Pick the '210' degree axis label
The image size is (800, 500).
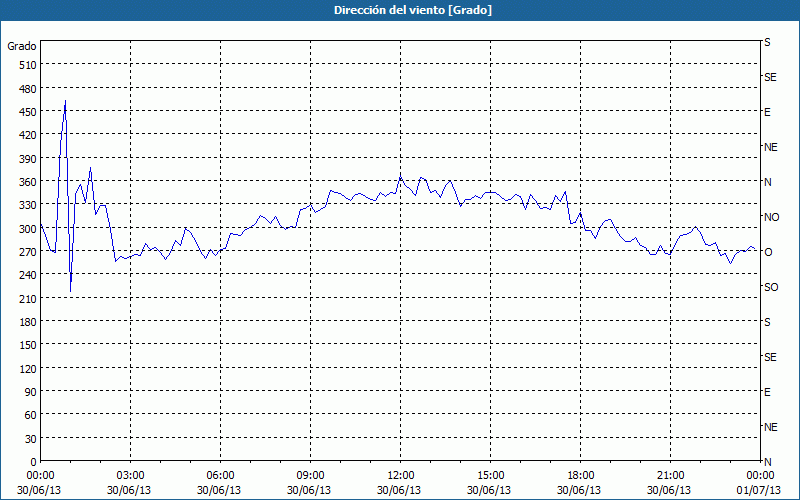(29, 298)
